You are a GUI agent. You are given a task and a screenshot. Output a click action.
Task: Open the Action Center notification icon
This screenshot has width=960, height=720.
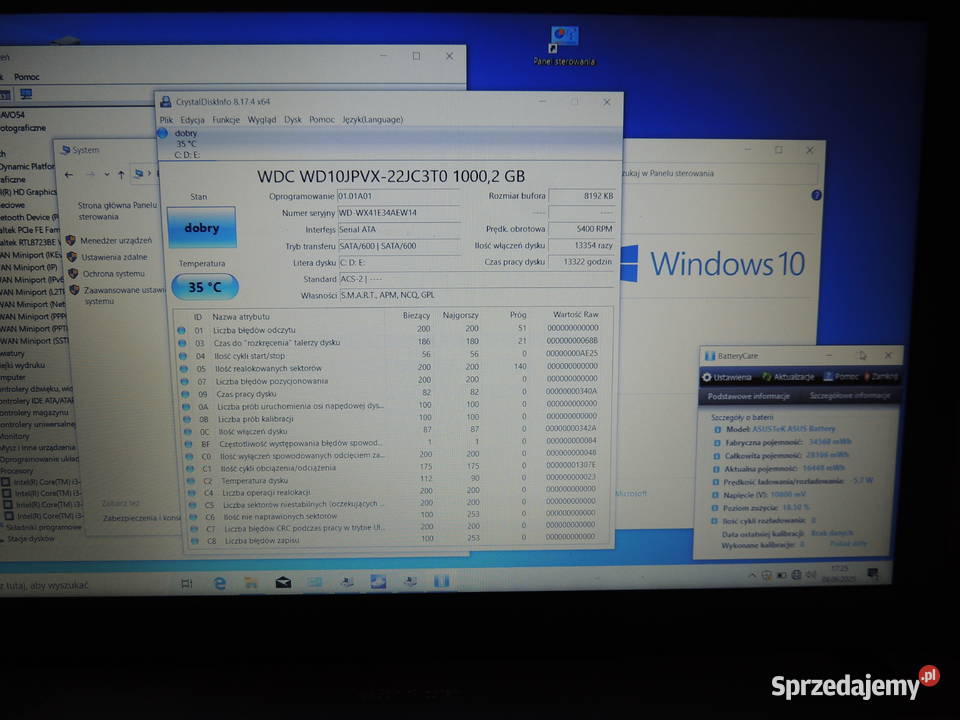873,574
